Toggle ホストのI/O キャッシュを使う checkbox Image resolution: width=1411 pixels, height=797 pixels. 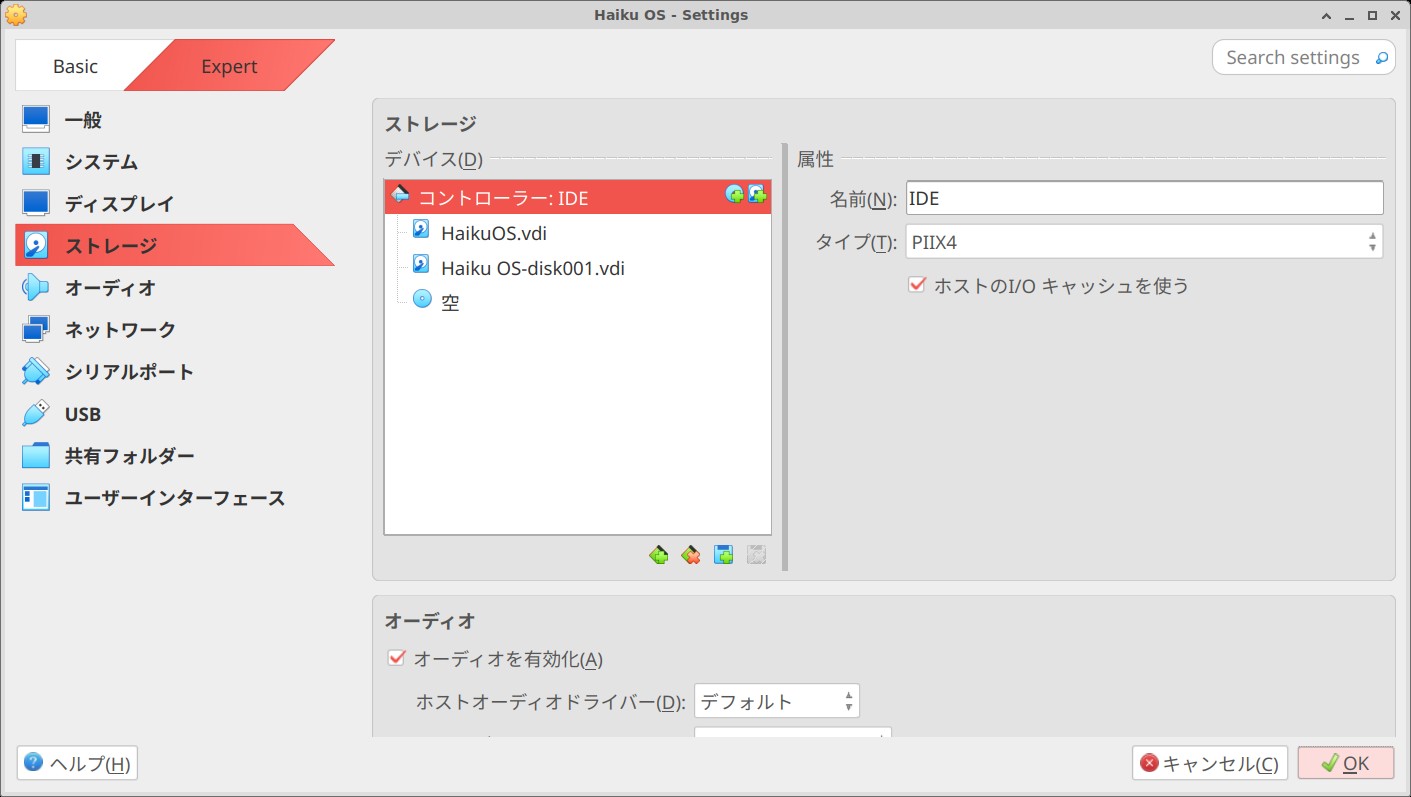(x=916, y=286)
